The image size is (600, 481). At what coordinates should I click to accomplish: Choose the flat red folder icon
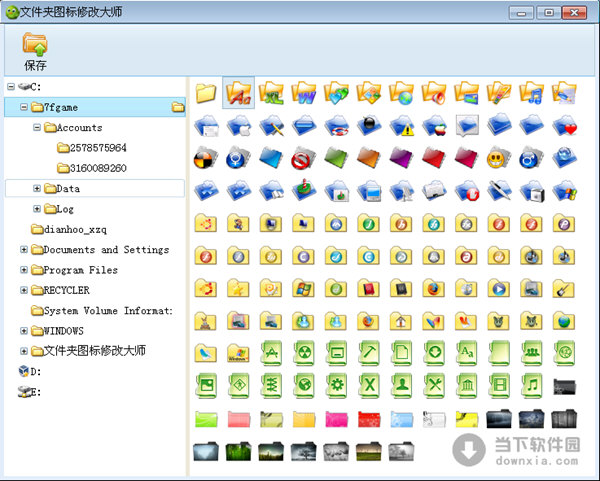pyautogui.click(x=369, y=419)
